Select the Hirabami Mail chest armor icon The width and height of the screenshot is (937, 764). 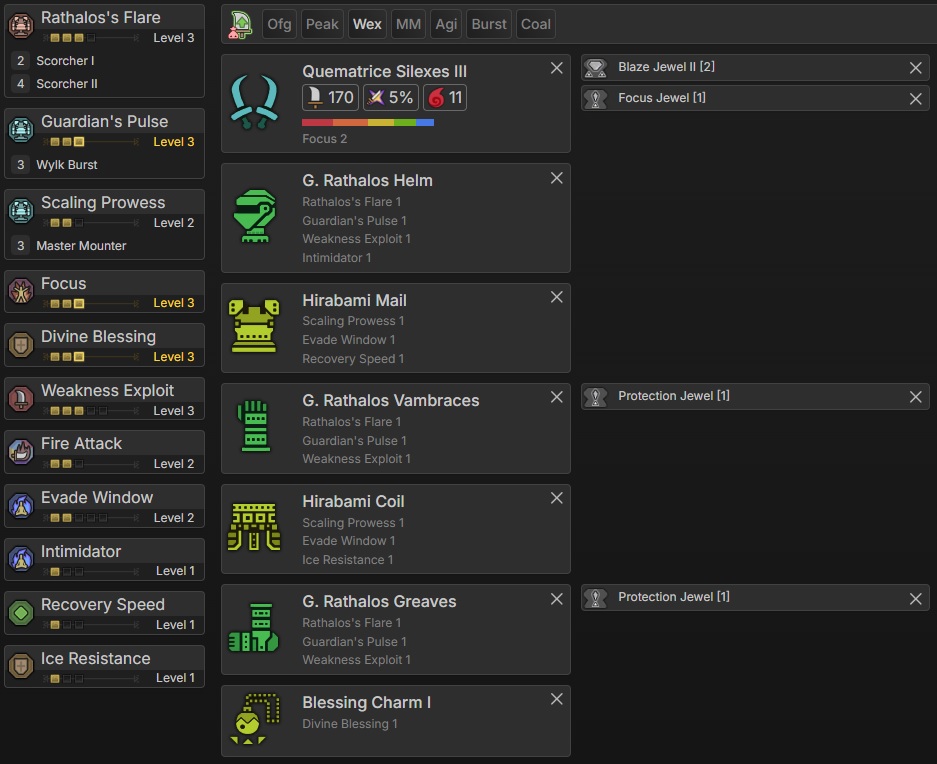tap(255, 327)
